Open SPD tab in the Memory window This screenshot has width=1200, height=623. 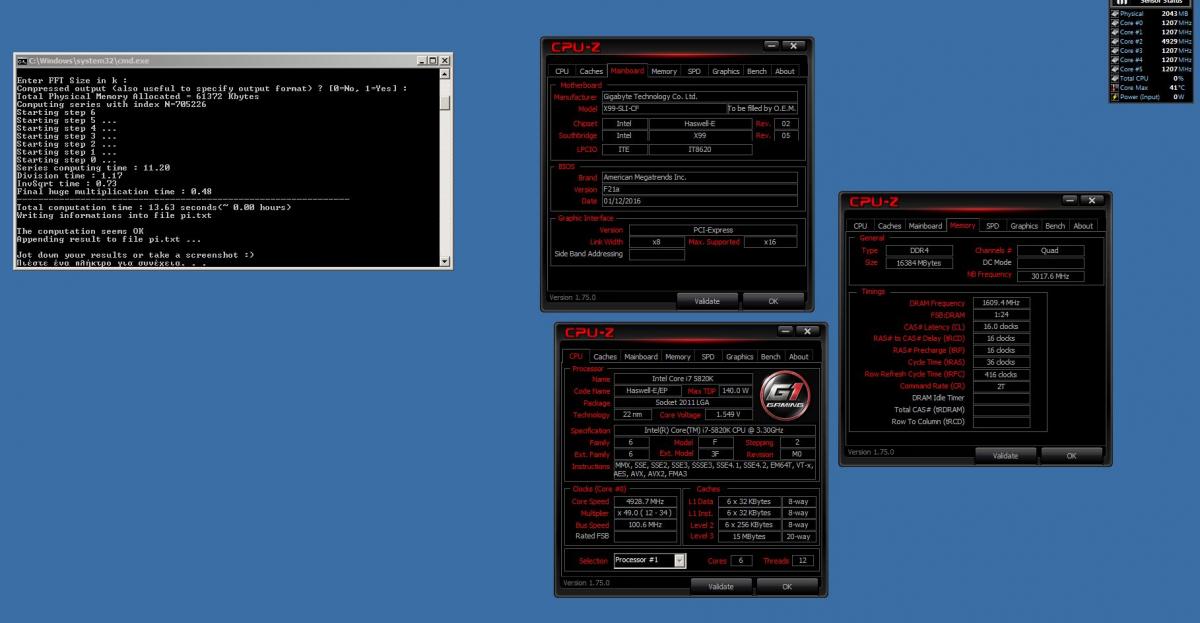pos(992,226)
